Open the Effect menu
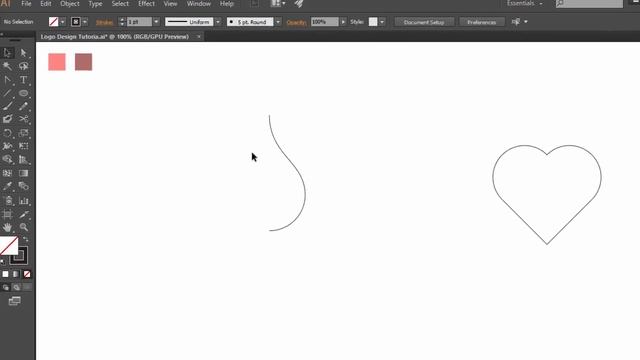640x360 pixels. pyautogui.click(x=146, y=4)
